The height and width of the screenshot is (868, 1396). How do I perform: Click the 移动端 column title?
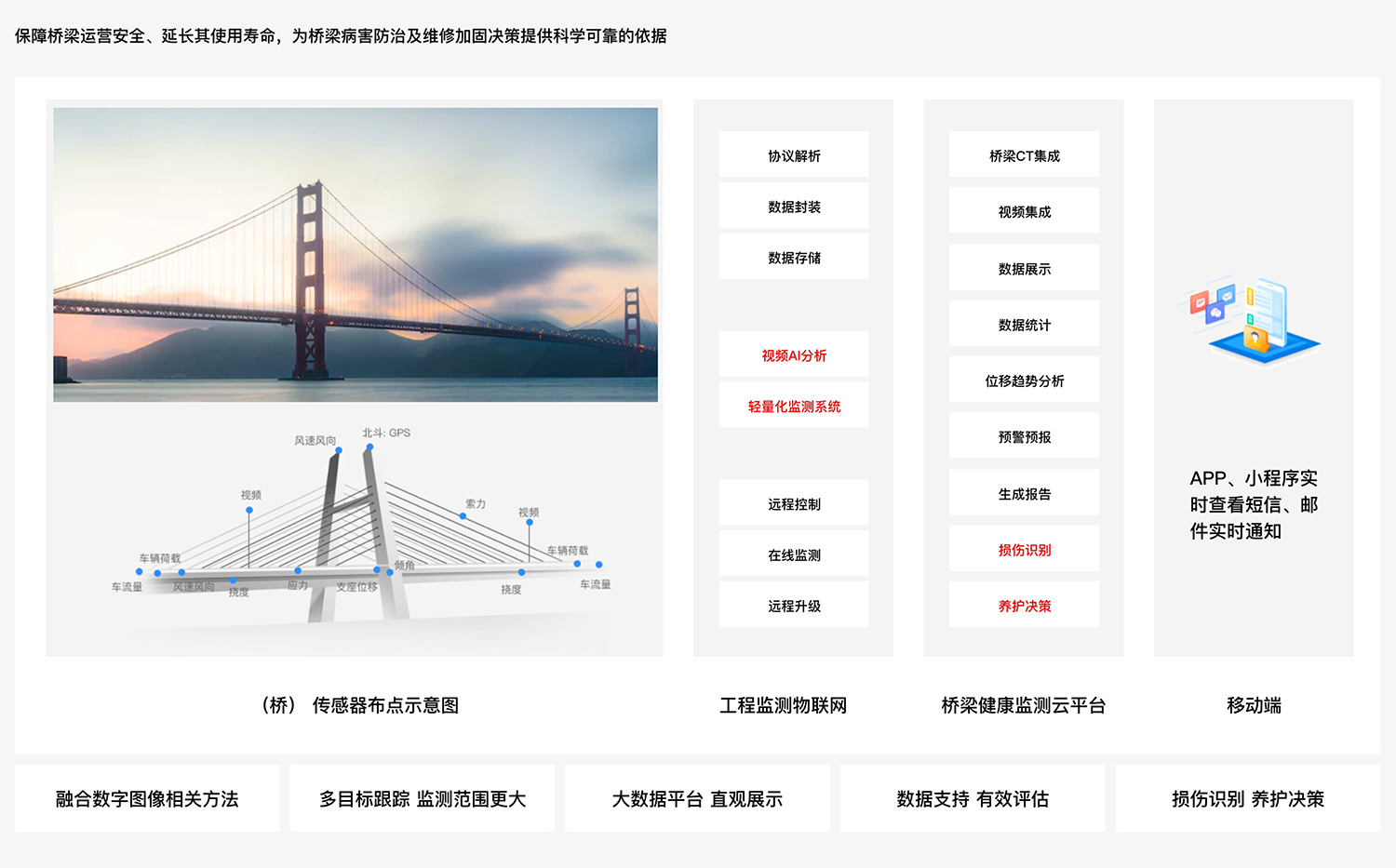1254,705
